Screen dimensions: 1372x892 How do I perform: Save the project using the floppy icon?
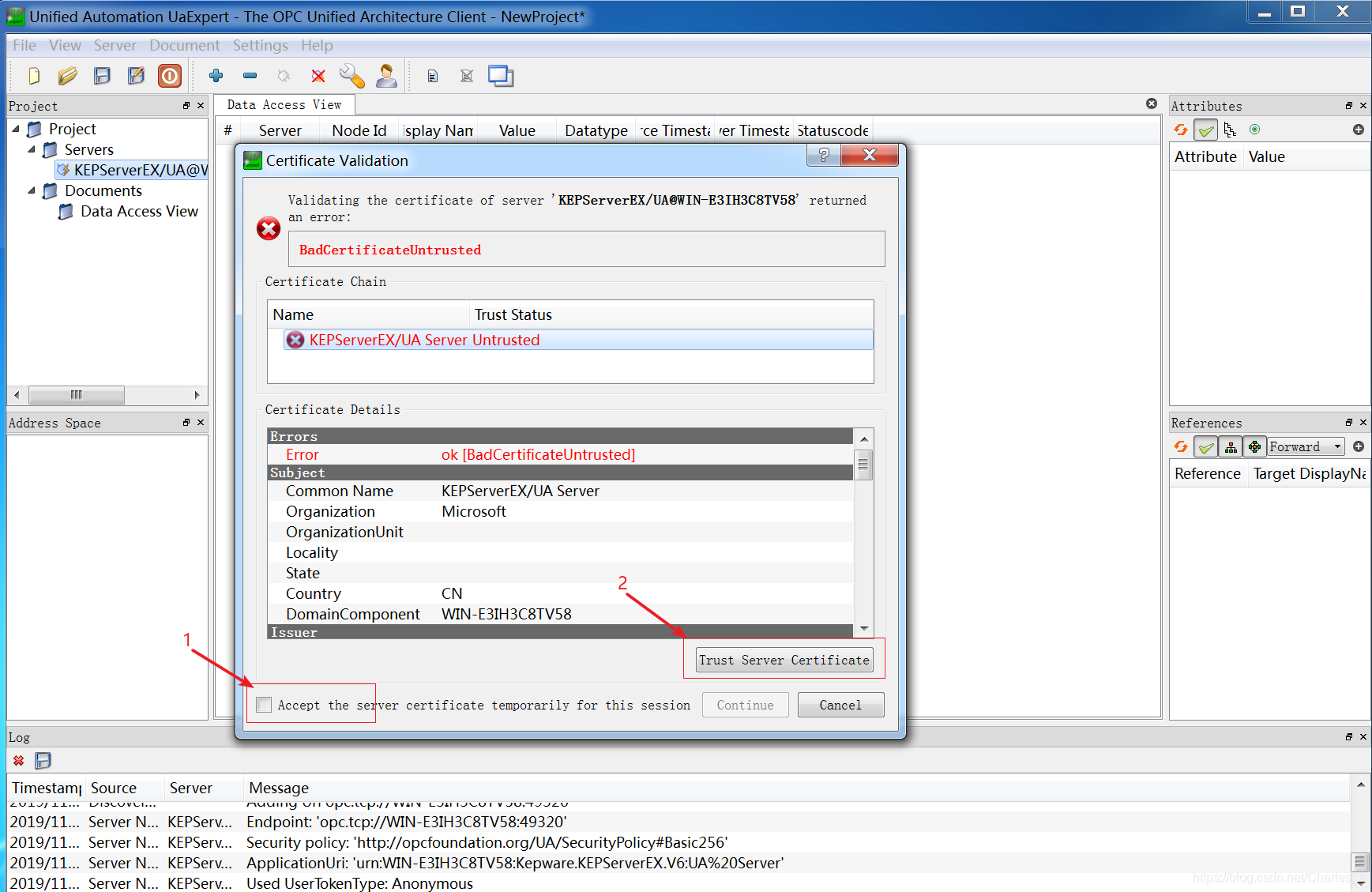point(102,76)
